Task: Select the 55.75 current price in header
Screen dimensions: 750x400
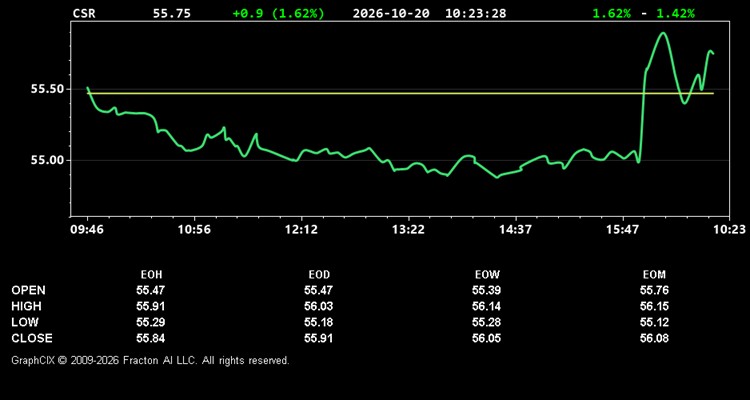Action: [172, 13]
